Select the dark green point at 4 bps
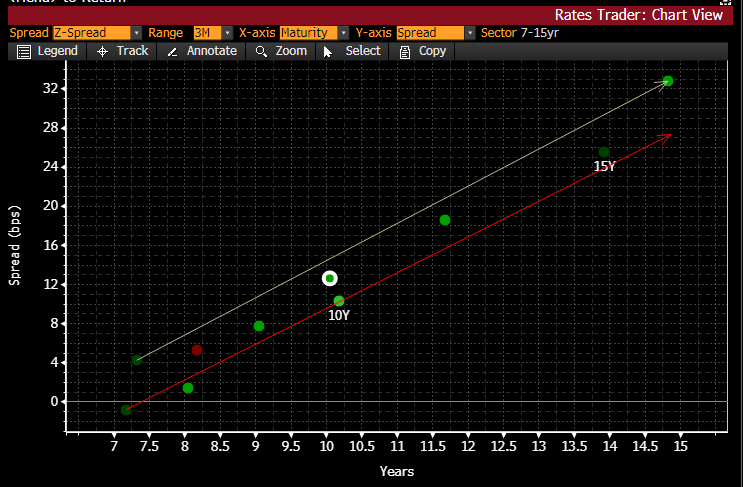The width and height of the screenshot is (743, 487). pyautogui.click(x=137, y=360)
